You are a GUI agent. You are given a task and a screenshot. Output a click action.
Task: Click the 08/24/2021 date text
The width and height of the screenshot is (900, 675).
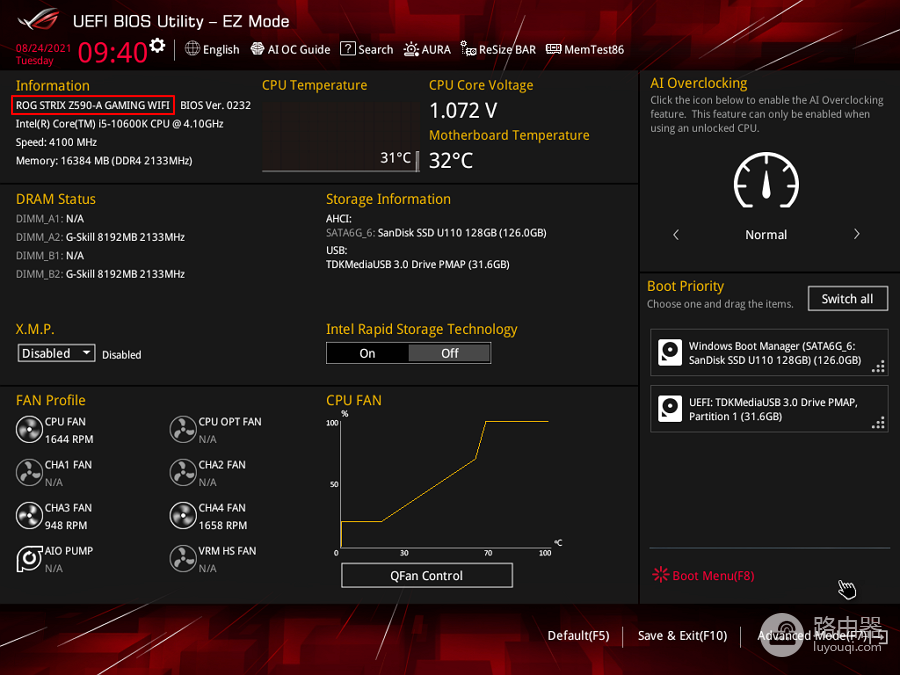point(44,48)
